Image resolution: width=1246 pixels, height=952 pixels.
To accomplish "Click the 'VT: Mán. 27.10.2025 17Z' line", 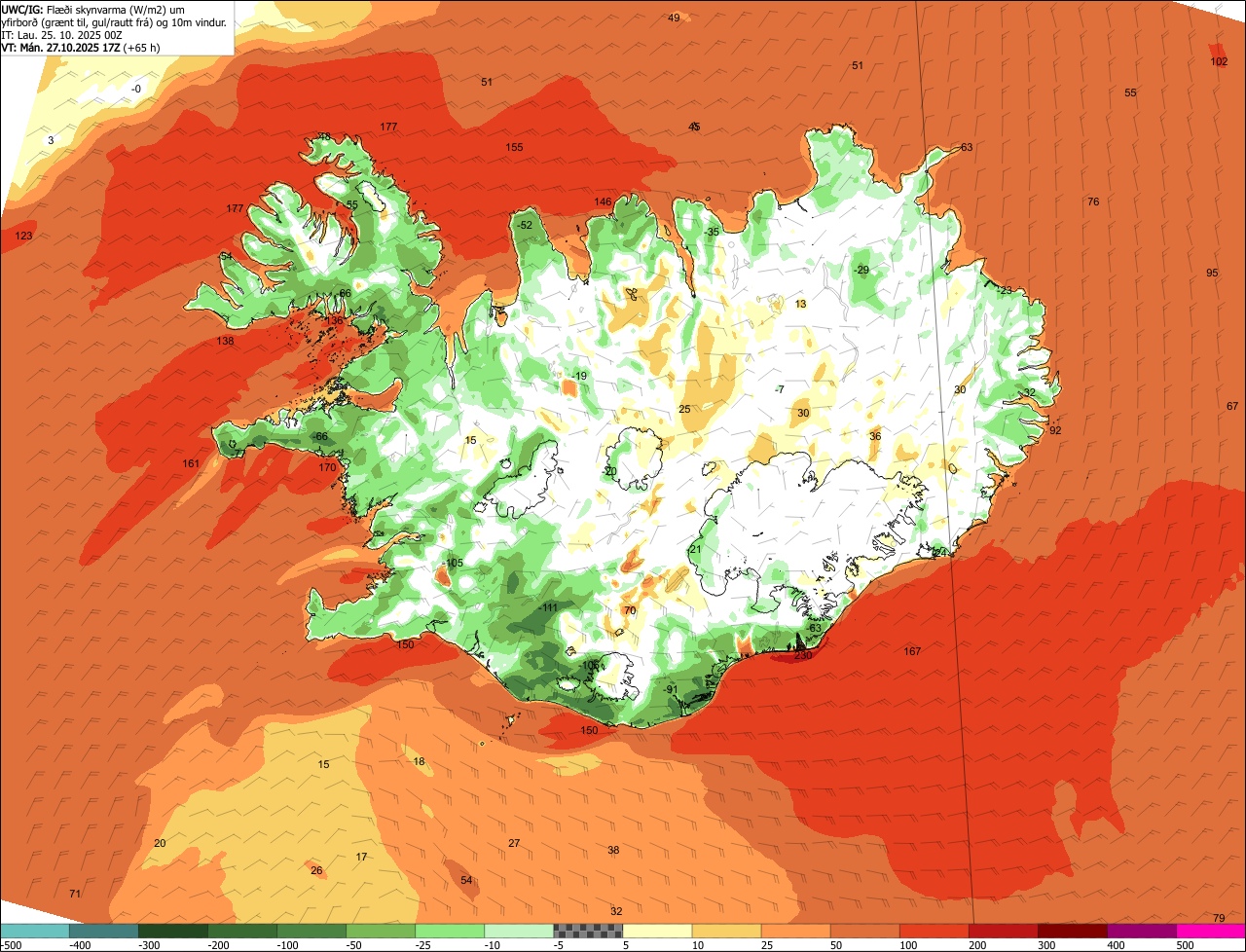I will [x=81, y=47].
